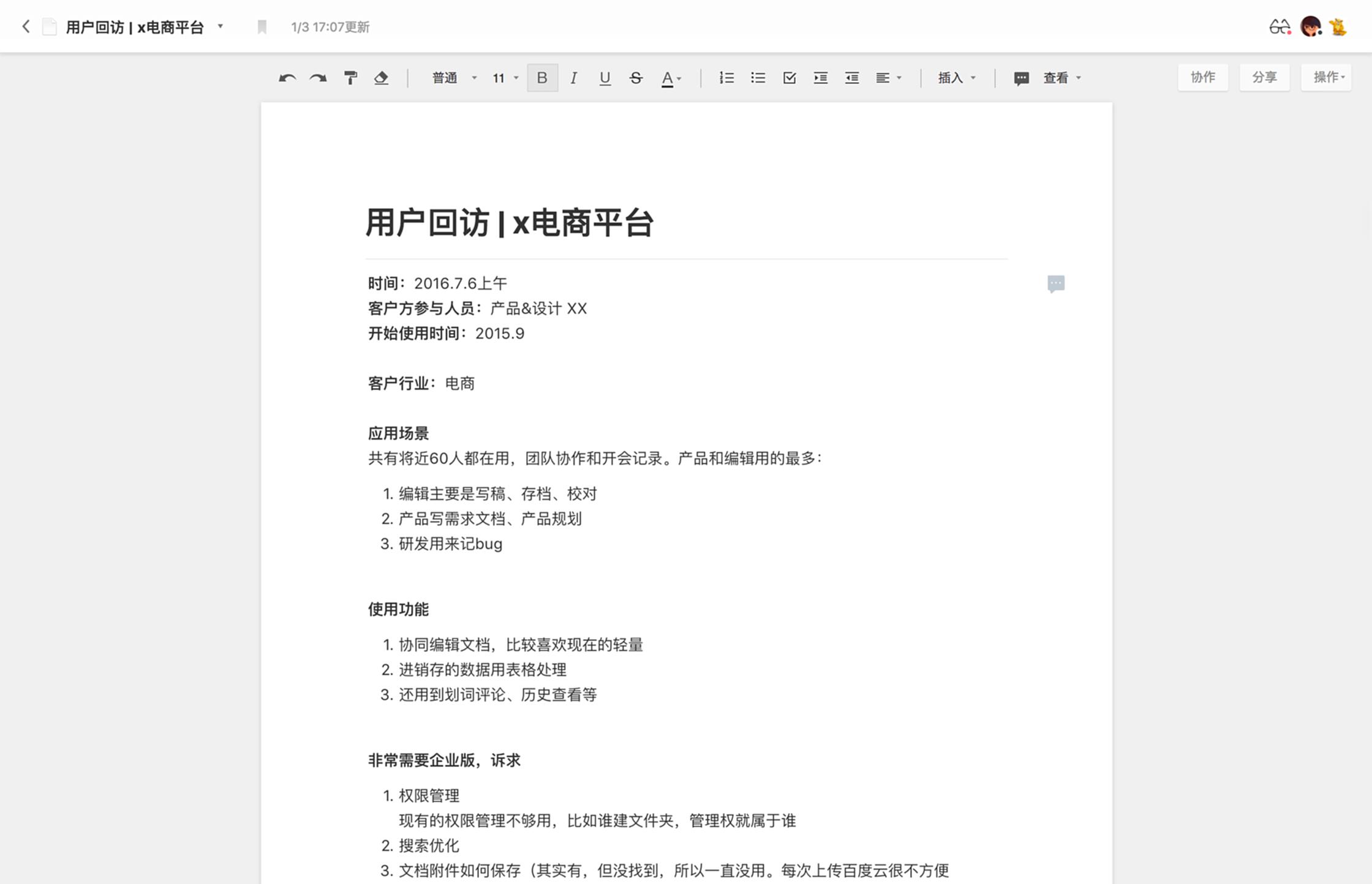
Task: Insert a checkbox task list
Action: (x=789, y=78)
